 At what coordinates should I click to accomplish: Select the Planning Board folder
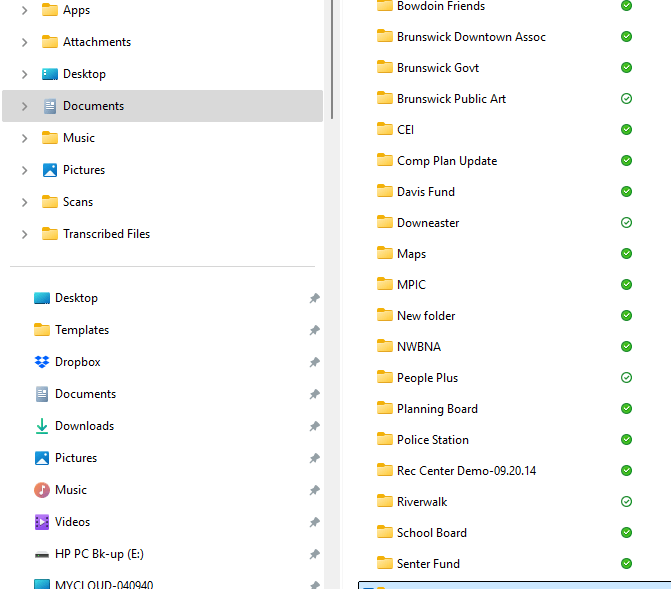[437, 409]
